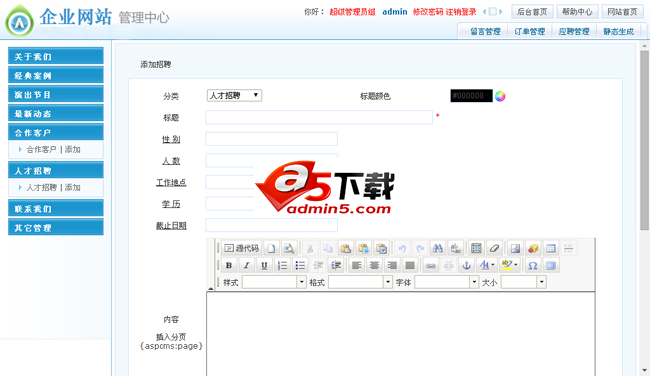
Task: Click the New Page icon in editor toolbar
Action: click(x=271, y=248)
